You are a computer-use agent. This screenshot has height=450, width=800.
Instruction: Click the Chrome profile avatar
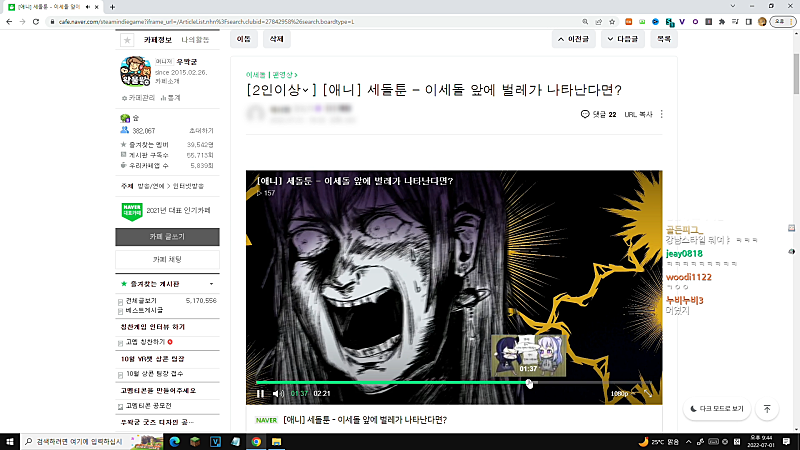click(x=762, y=21)
